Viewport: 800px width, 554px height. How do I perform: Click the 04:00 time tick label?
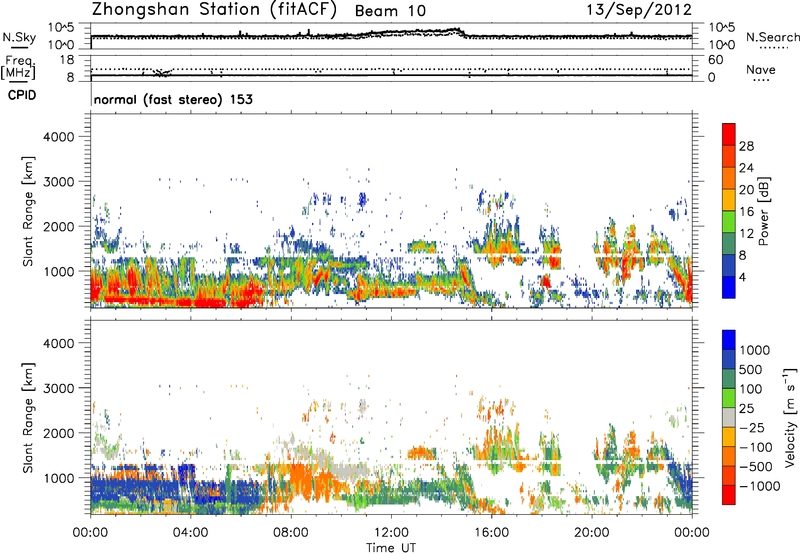coord(190,533)
